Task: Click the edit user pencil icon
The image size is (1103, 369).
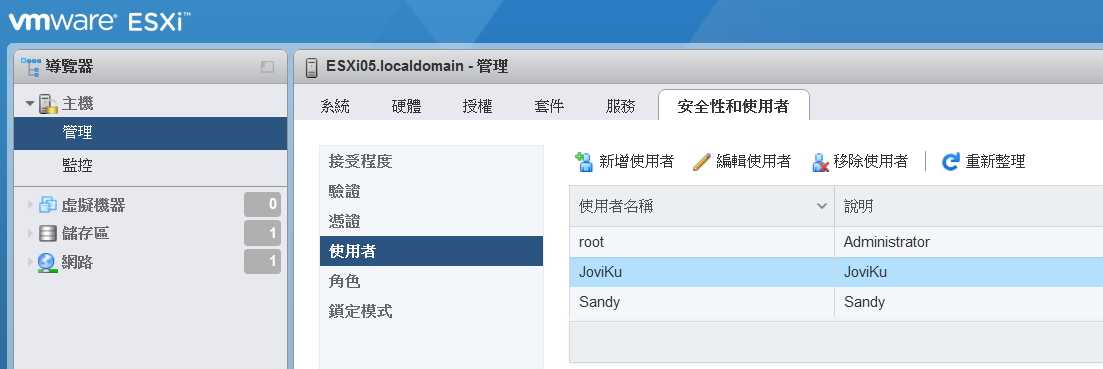Action: point(701,162)
